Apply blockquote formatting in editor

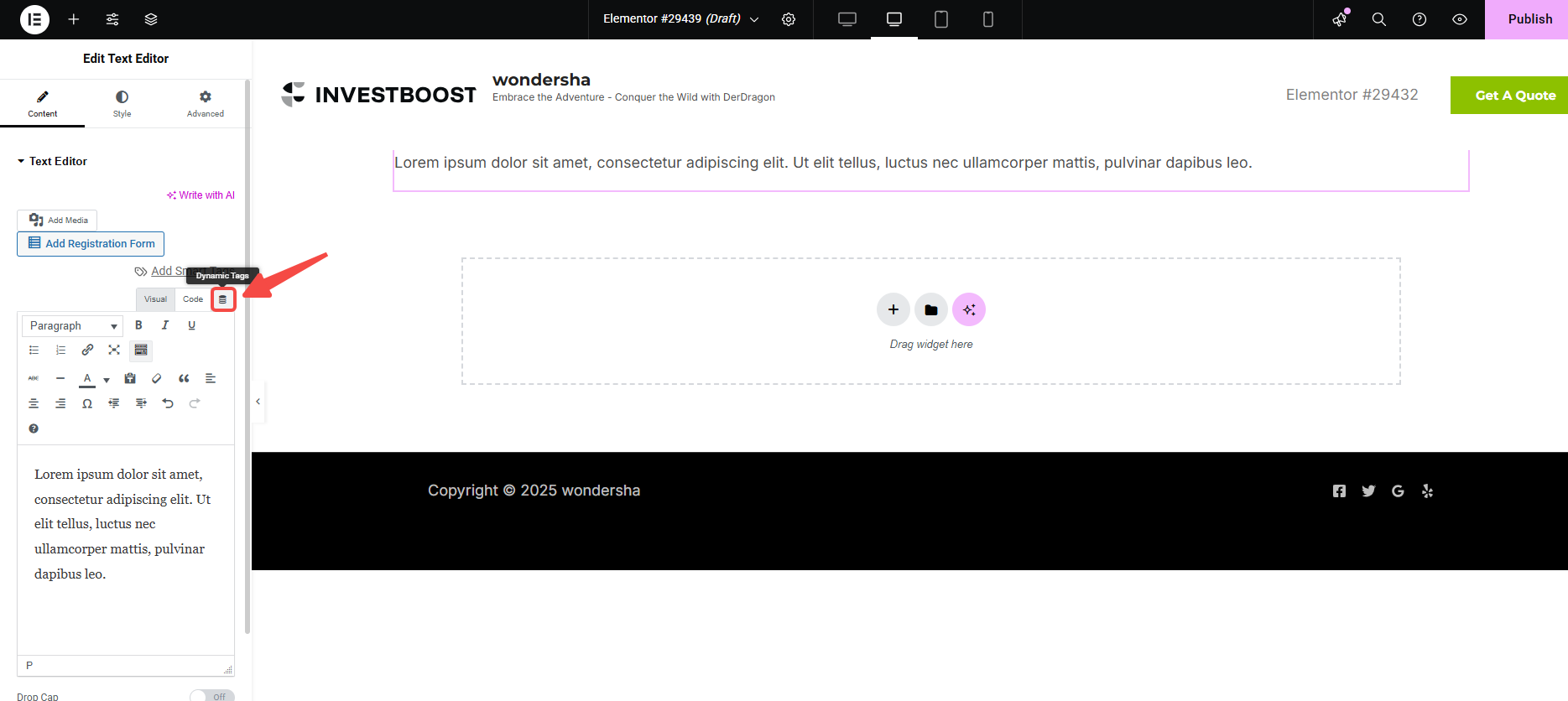pyautogui.click(x=184, y=378)
